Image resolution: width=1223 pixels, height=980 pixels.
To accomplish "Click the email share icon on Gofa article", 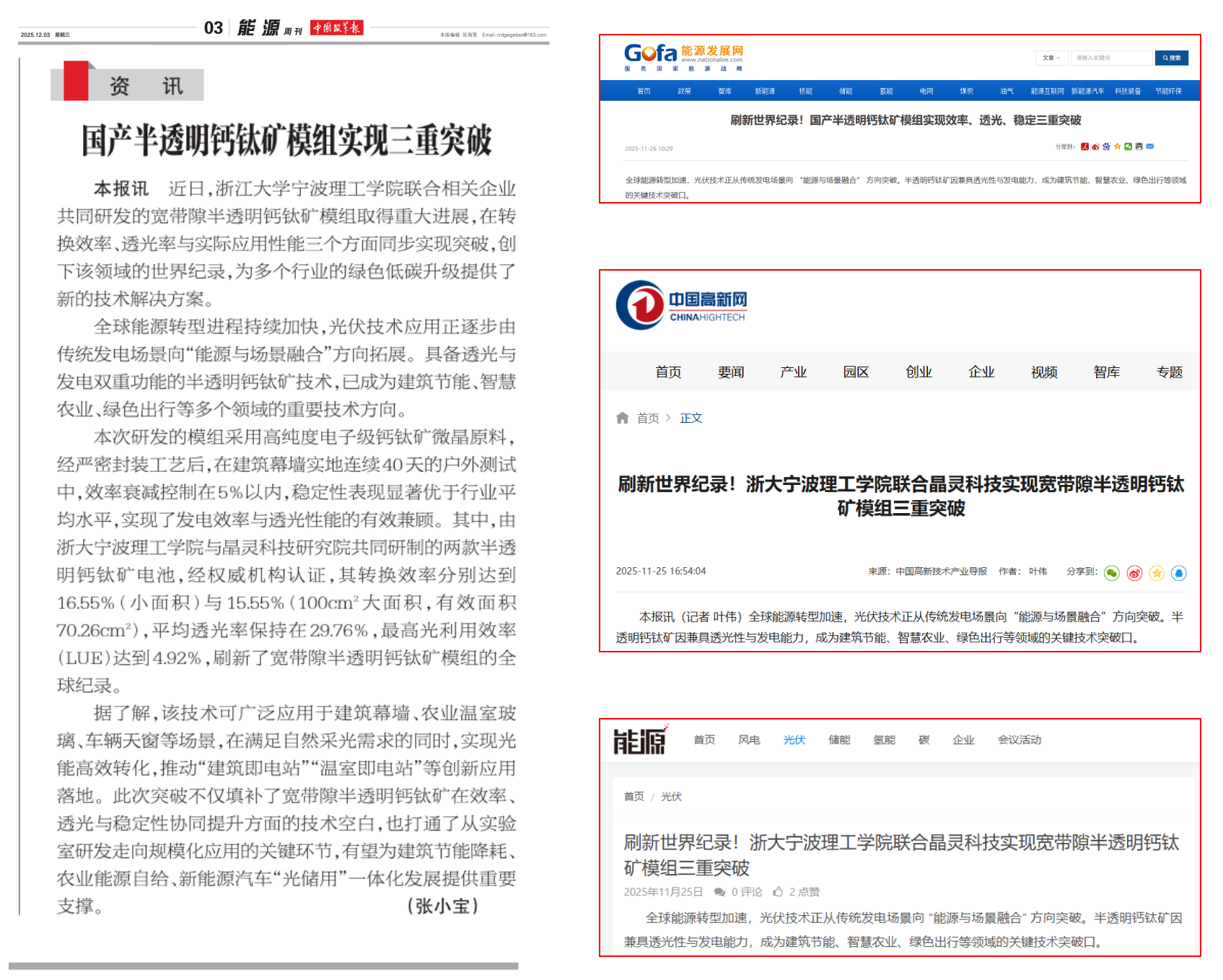I will coord(1150,146).
